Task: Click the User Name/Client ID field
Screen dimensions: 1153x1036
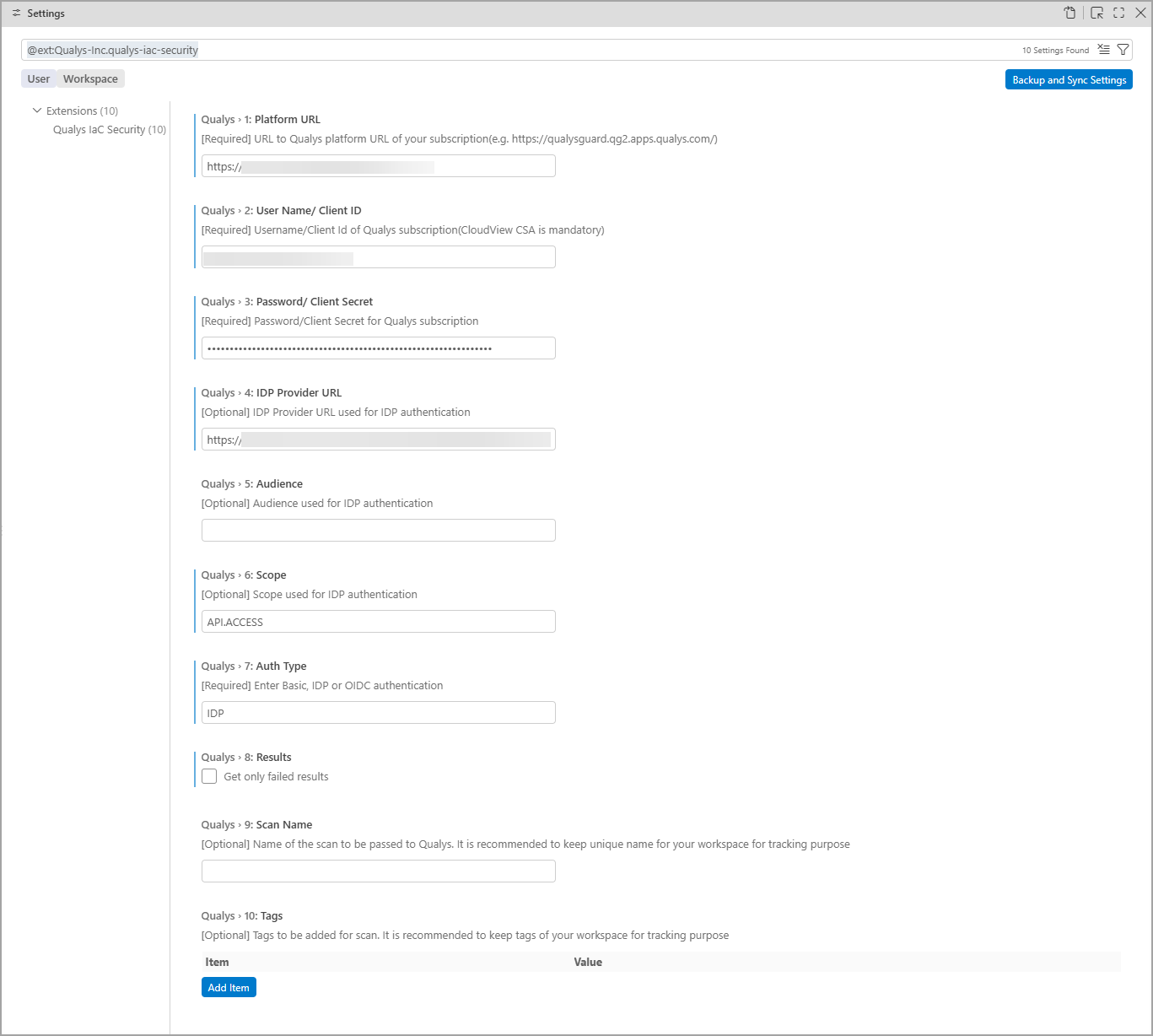Action: click(378, 257)
